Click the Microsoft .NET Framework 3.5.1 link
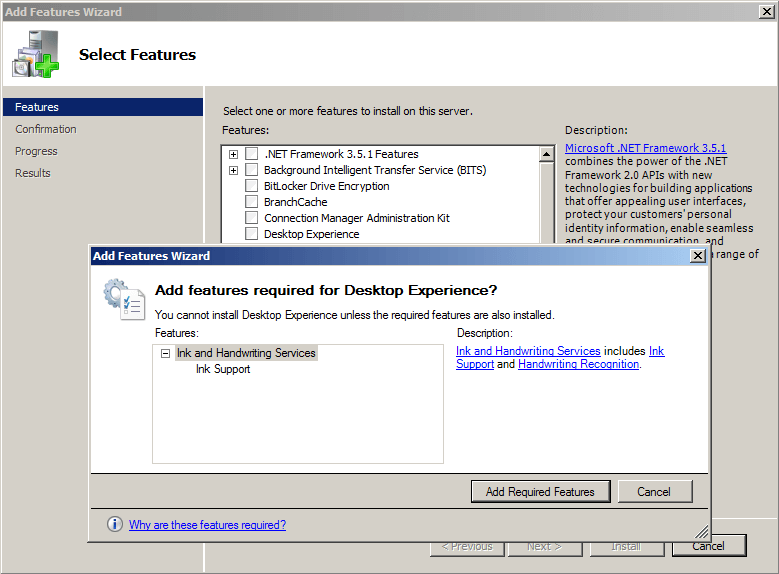The width and height of the screenshot is (779, 574). pos(645,148)
